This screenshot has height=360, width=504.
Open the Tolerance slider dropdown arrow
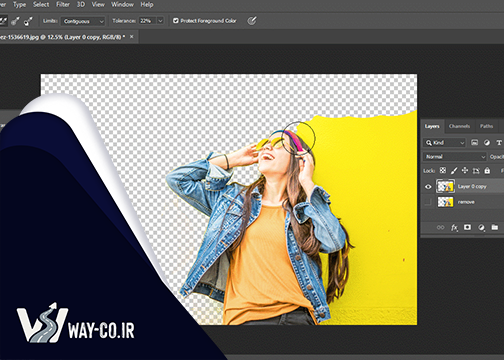click(x=160, y=21)
